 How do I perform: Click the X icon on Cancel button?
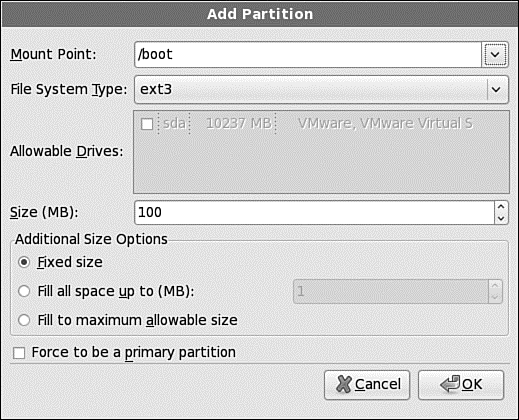tap(344, 384)
